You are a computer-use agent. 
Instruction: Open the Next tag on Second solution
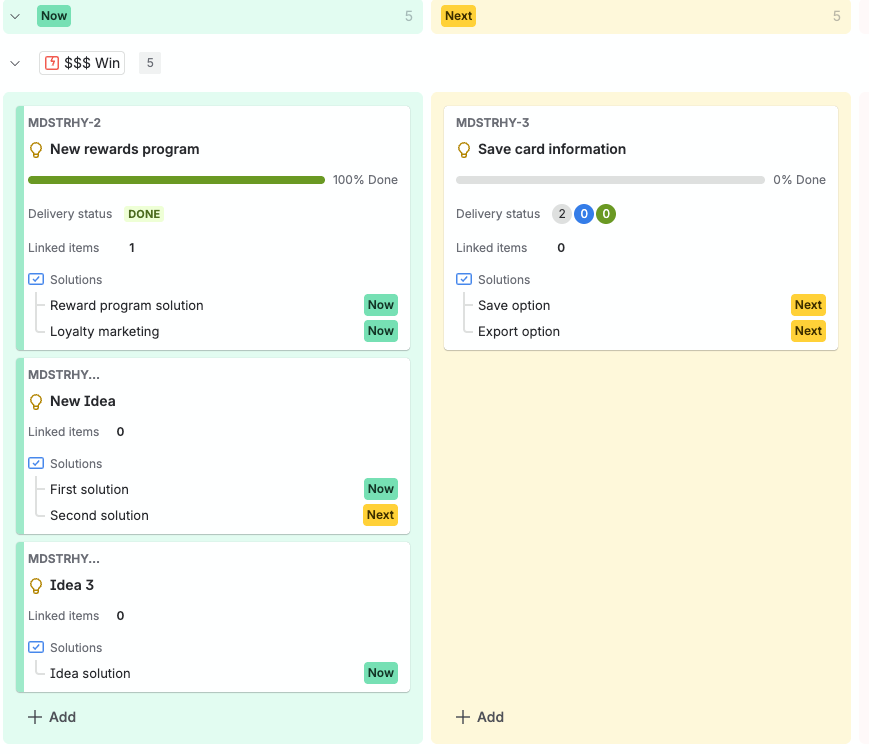(380, 515)
